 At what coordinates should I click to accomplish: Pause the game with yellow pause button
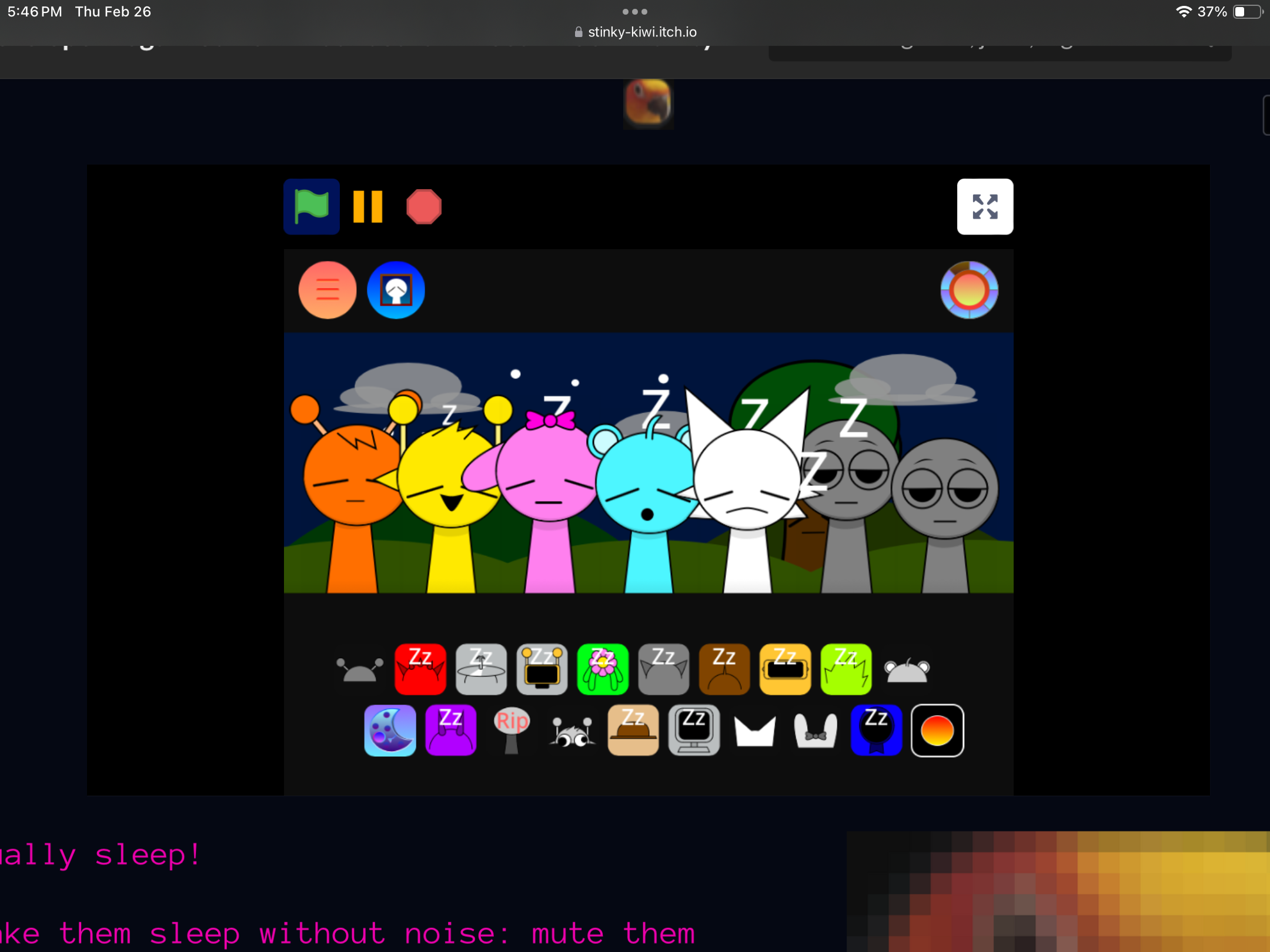[367, 207]
